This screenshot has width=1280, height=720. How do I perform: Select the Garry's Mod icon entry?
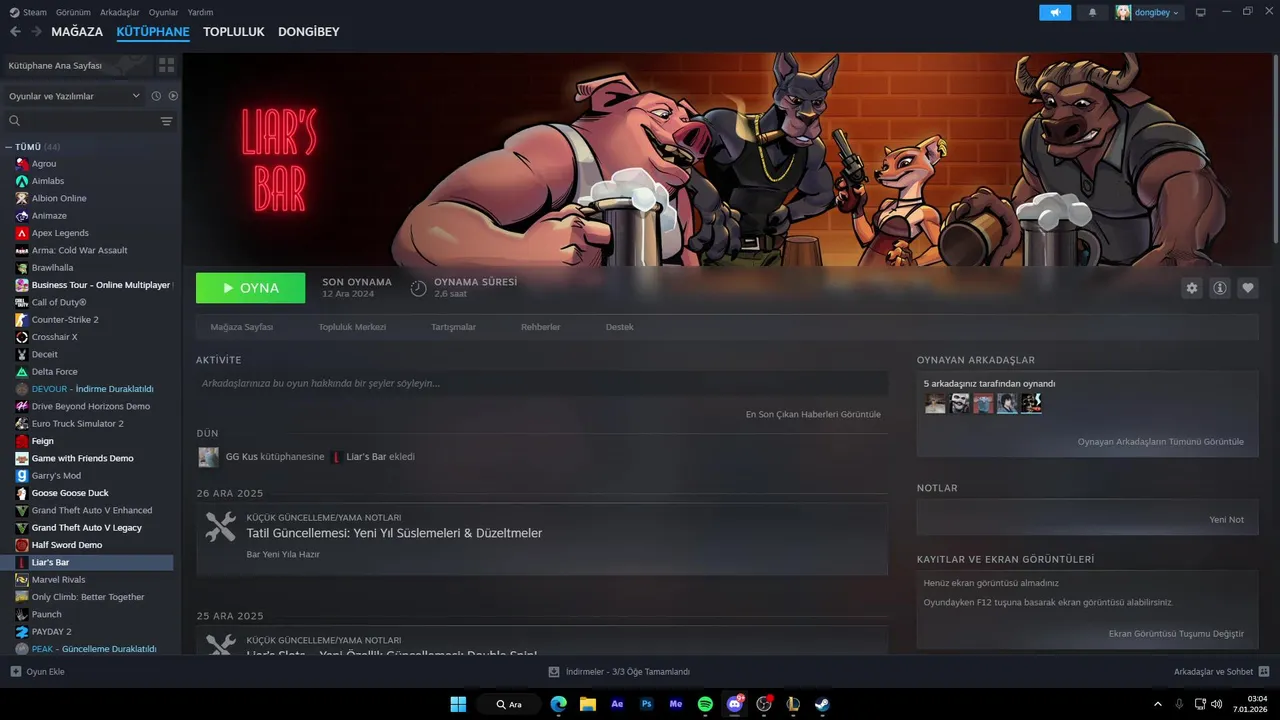22,476
